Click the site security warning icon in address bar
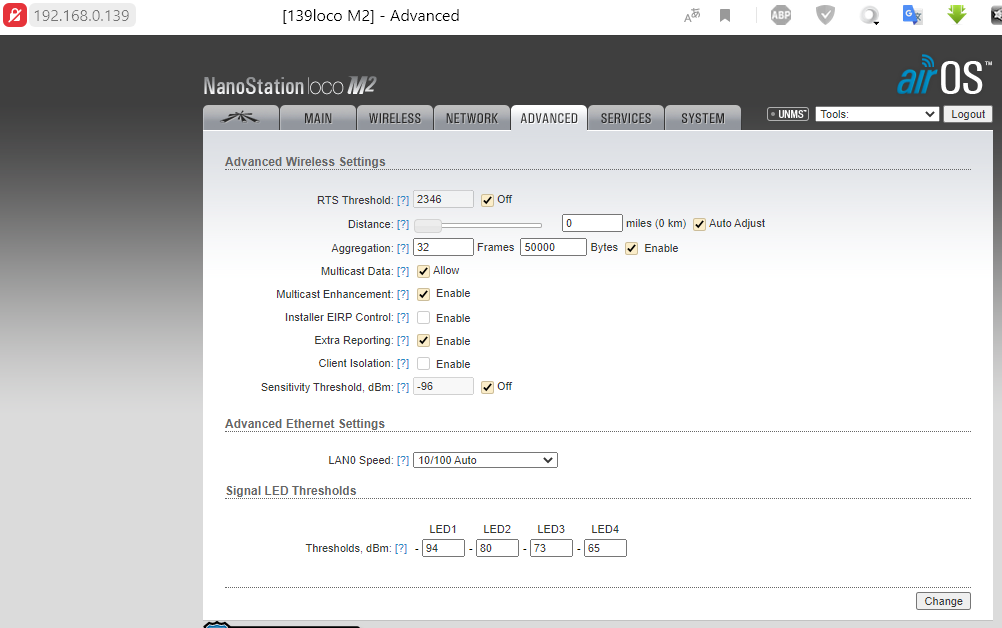This screenshot has height=628, width=1002. pyautogui.click(x=15, y=15)
